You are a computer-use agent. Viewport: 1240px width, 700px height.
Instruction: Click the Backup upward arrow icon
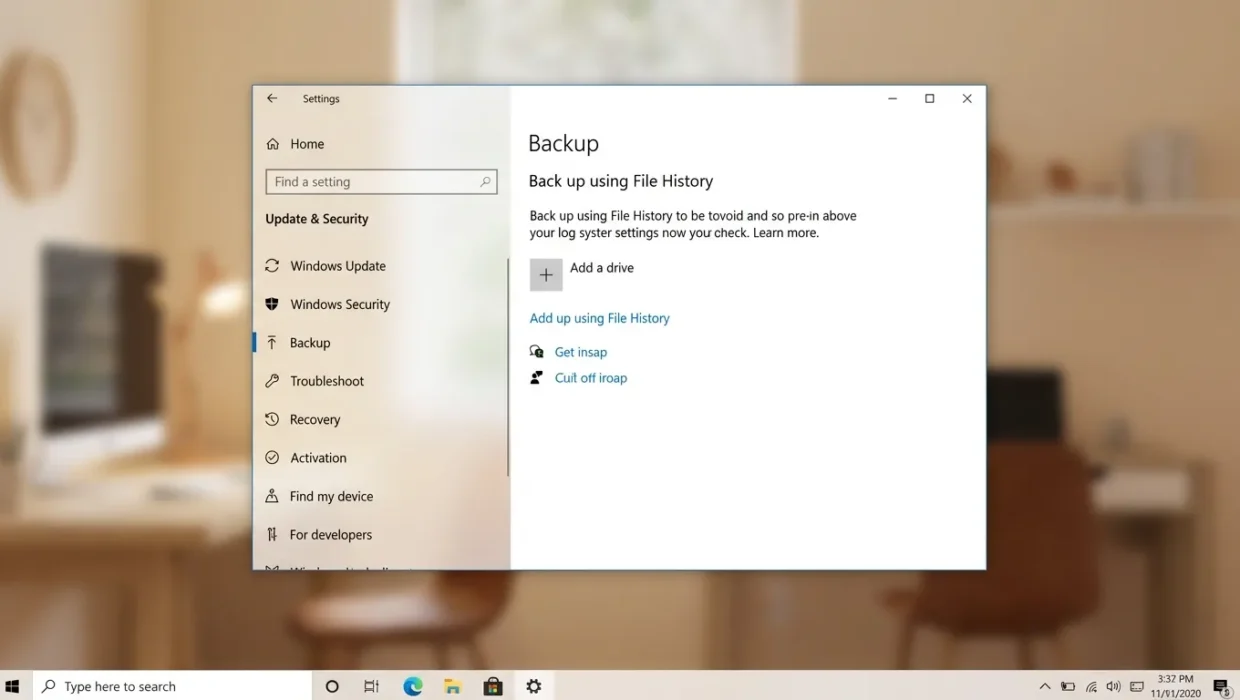point(272,343)
